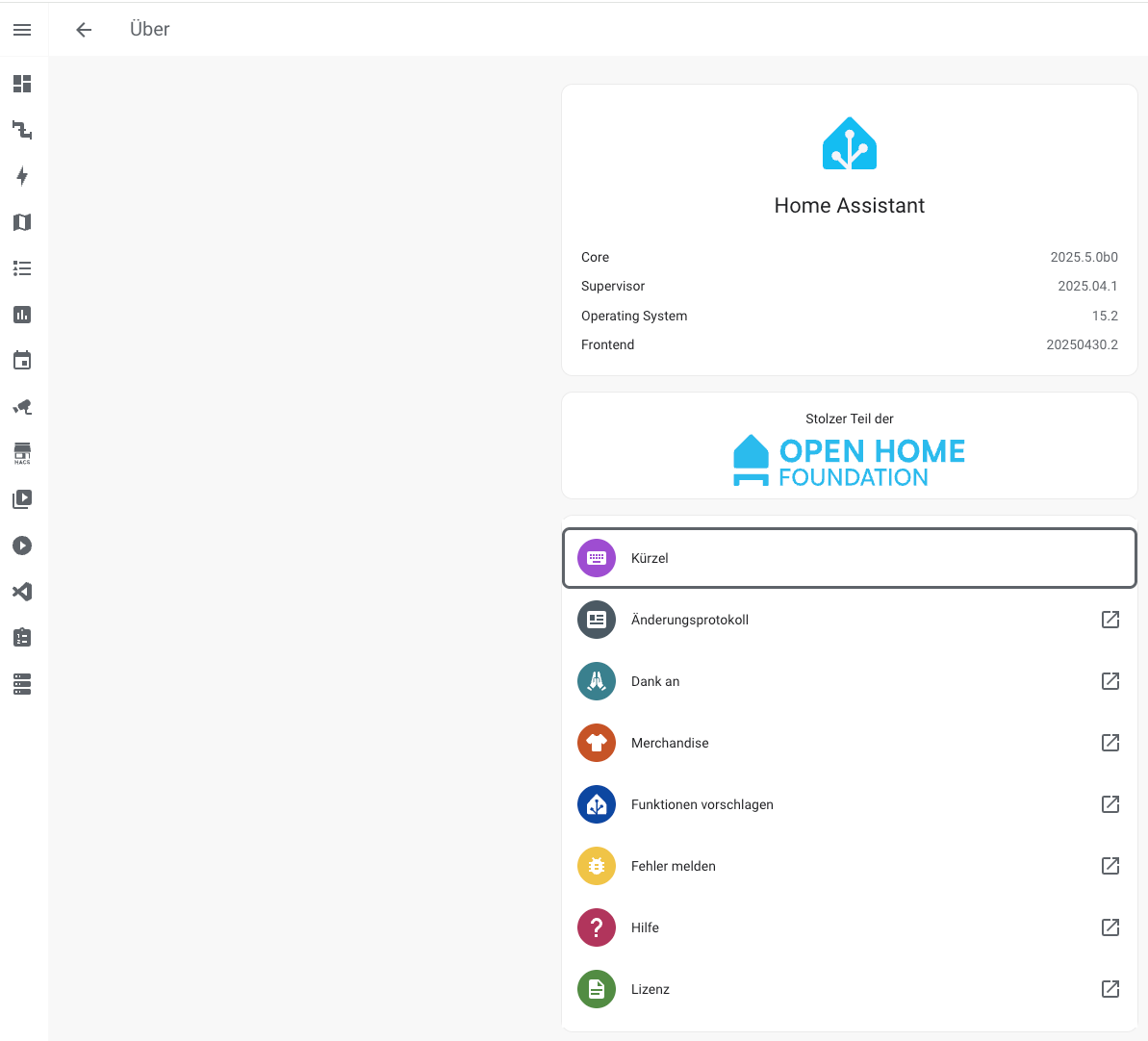This screenshot has height=1041, width=1148.
Task: Click the Supervisor label
Action: click(613, 287)
